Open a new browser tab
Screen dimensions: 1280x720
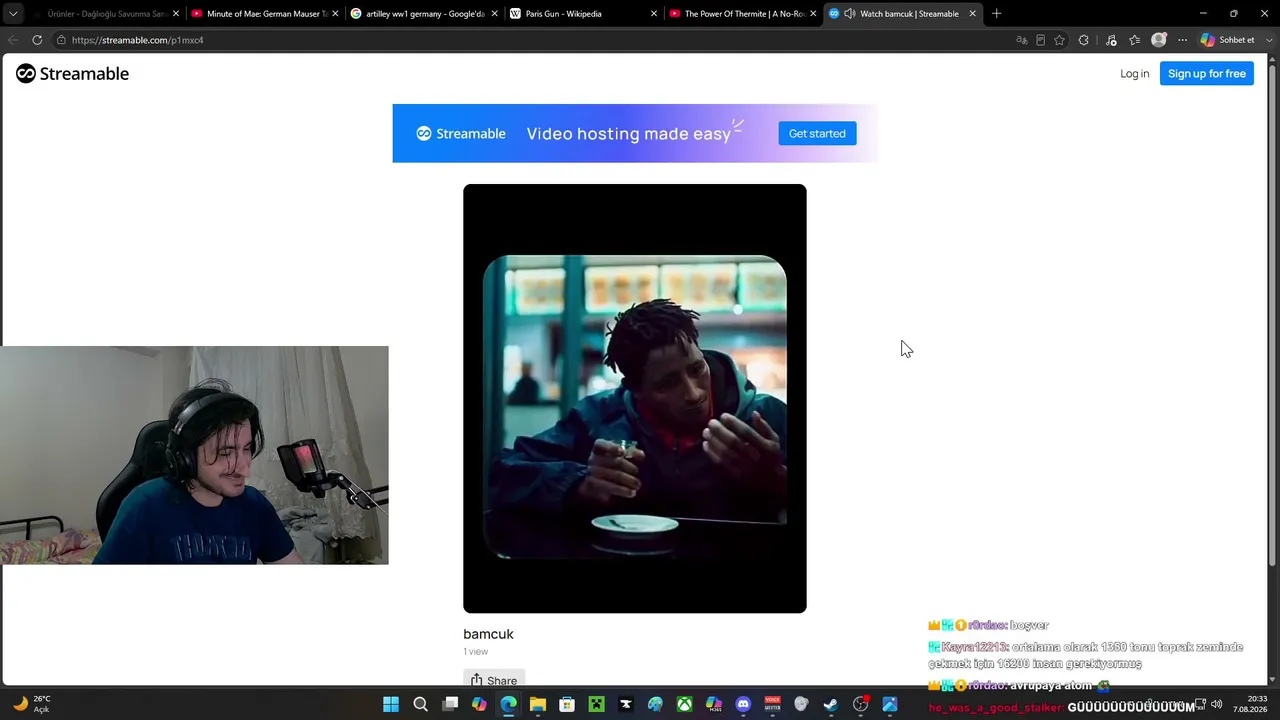pyautogui.click(x=996, y=14)
